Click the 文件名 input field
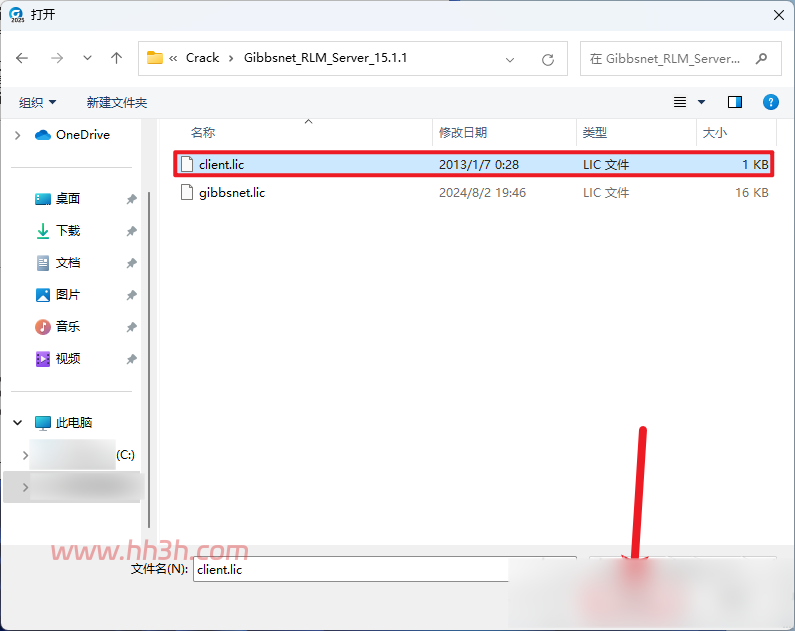 click(x=350, y=569)
